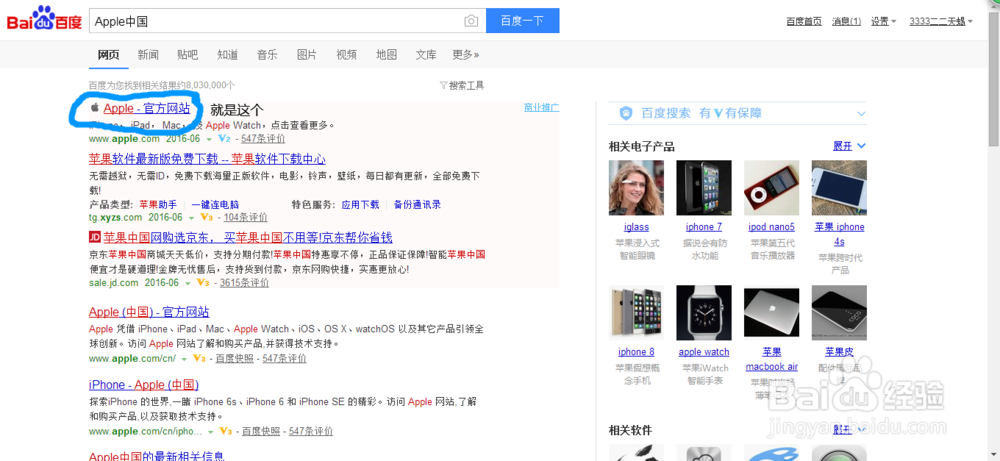This screenshot has width=1000, height=461.
Task: Switch to 知道 tab
Action: pos(227,54)
